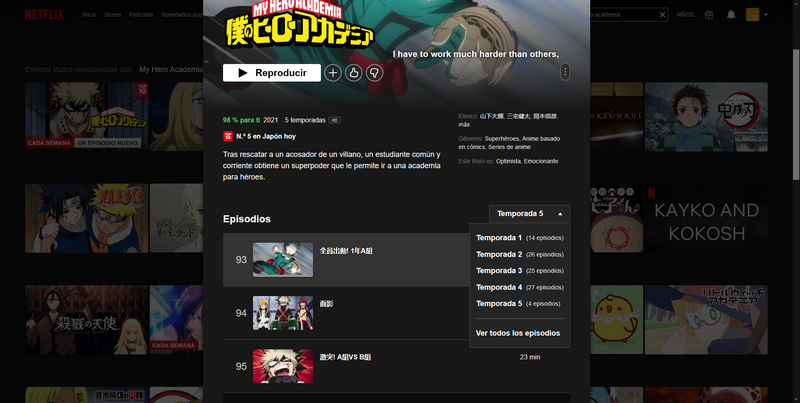
Task: Open the Series de anime genre link
Action: coord(509,147)
